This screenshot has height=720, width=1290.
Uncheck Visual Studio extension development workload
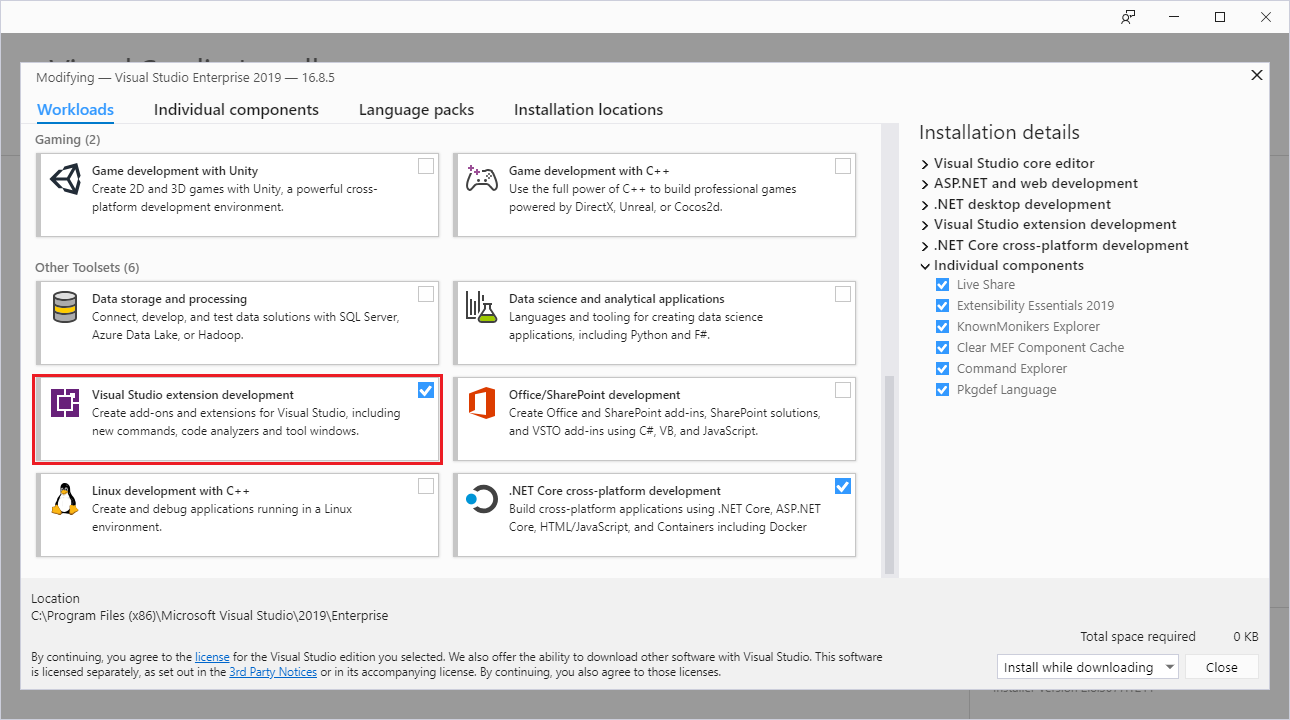click(426, 390)
